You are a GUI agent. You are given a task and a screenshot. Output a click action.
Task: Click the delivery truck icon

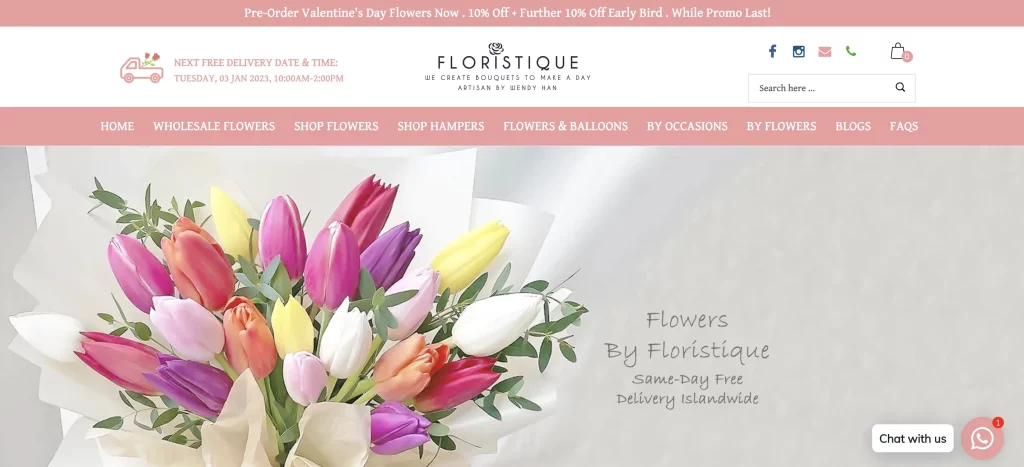coord(142,68)
